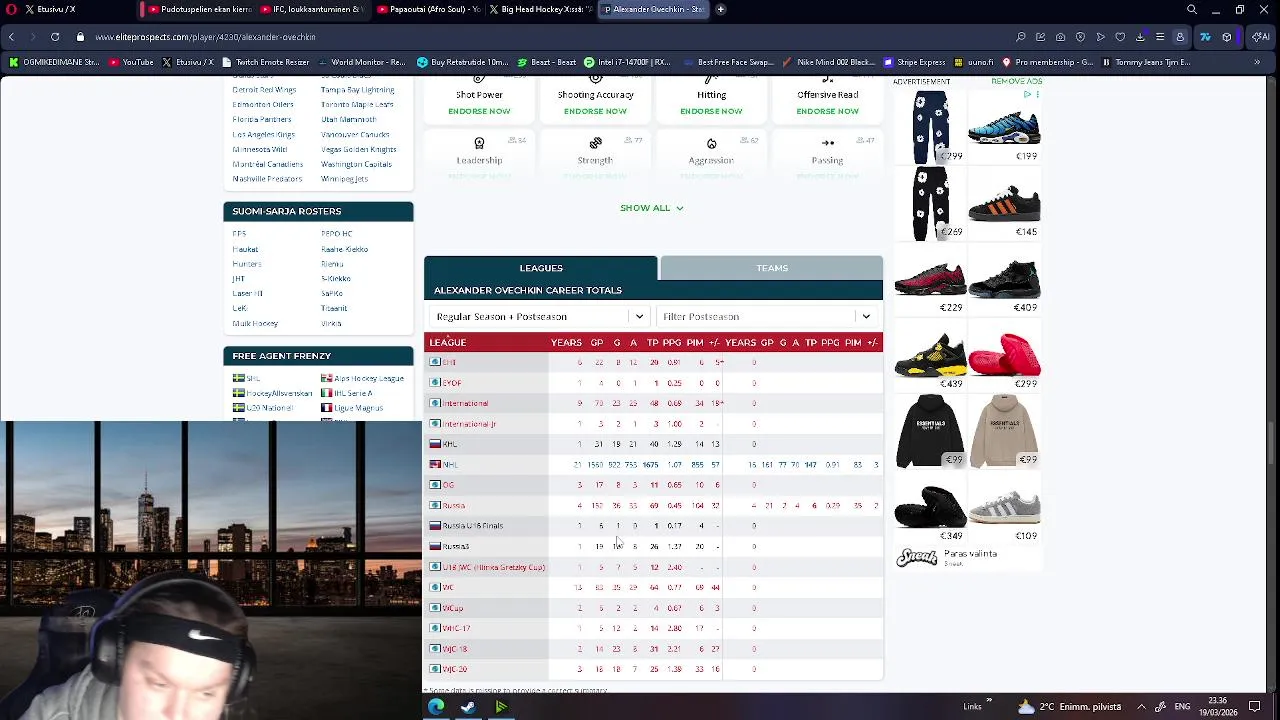Click the Strength dumbbell skill icon
Image resolution: width=1280 pixels, height=720 pixels.
(595, 143)
